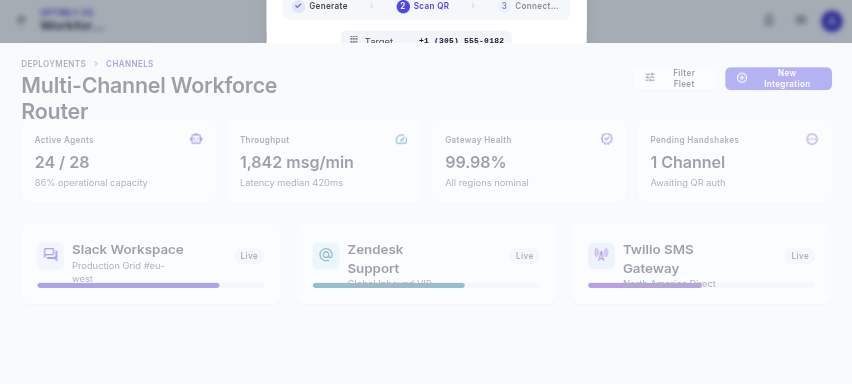Open the Zendesk Support channel title
This screenshot has width=852, height=384.
(375, 259)
